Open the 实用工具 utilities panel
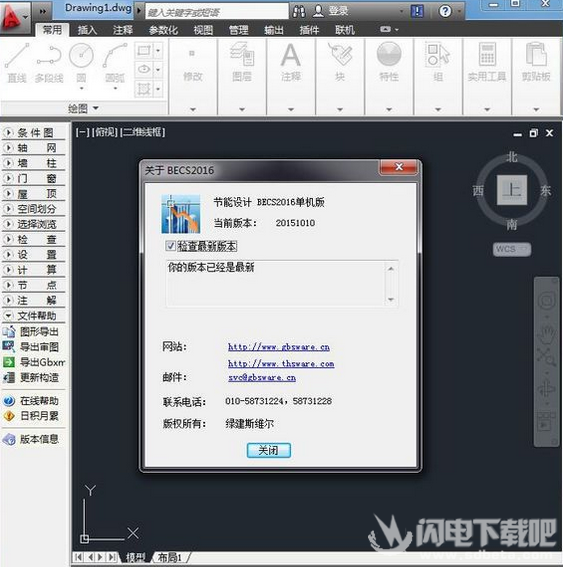The height and width of the screenshot is (567, 563). pyautogui.click(x=487, y=62)
